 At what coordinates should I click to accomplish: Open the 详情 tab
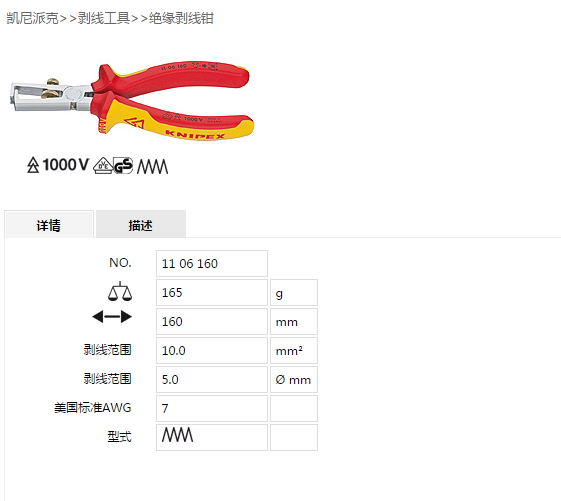[49, 224]
